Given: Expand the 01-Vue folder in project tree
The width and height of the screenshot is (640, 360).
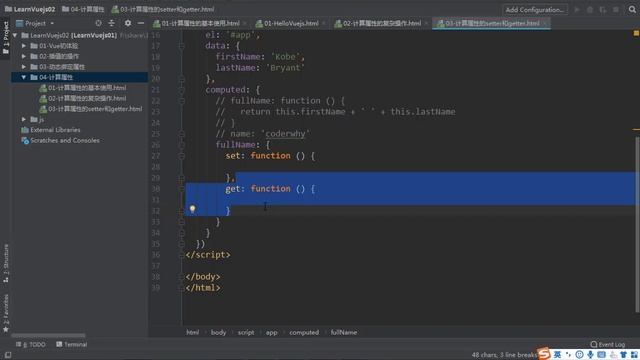Looking at the screenshot, I should point(24,46).
